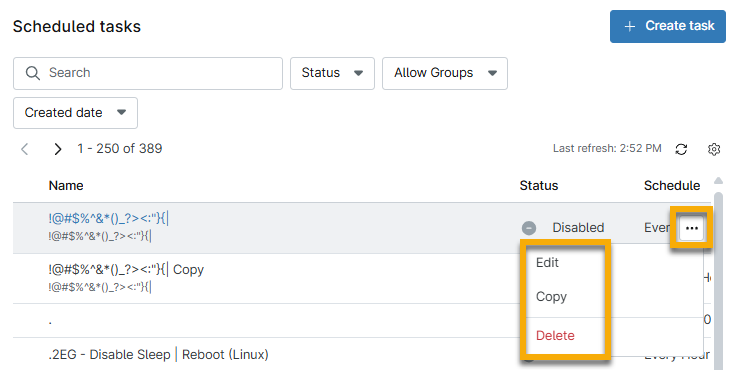Go to previous page with left chevron
The image size is (734, 370).
point(25,149)
